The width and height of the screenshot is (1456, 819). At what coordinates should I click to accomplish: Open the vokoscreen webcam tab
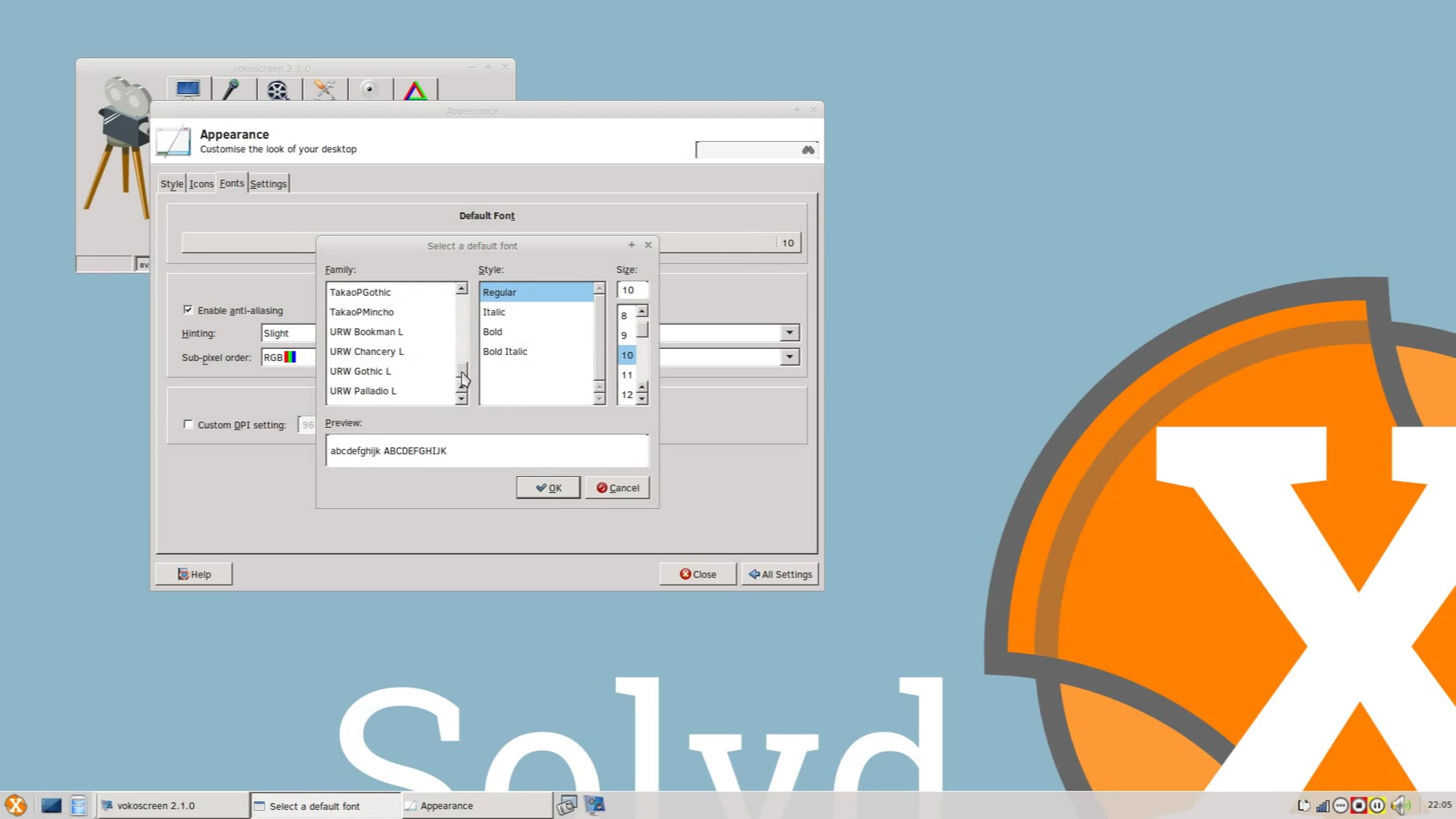(x=369, y=90)
